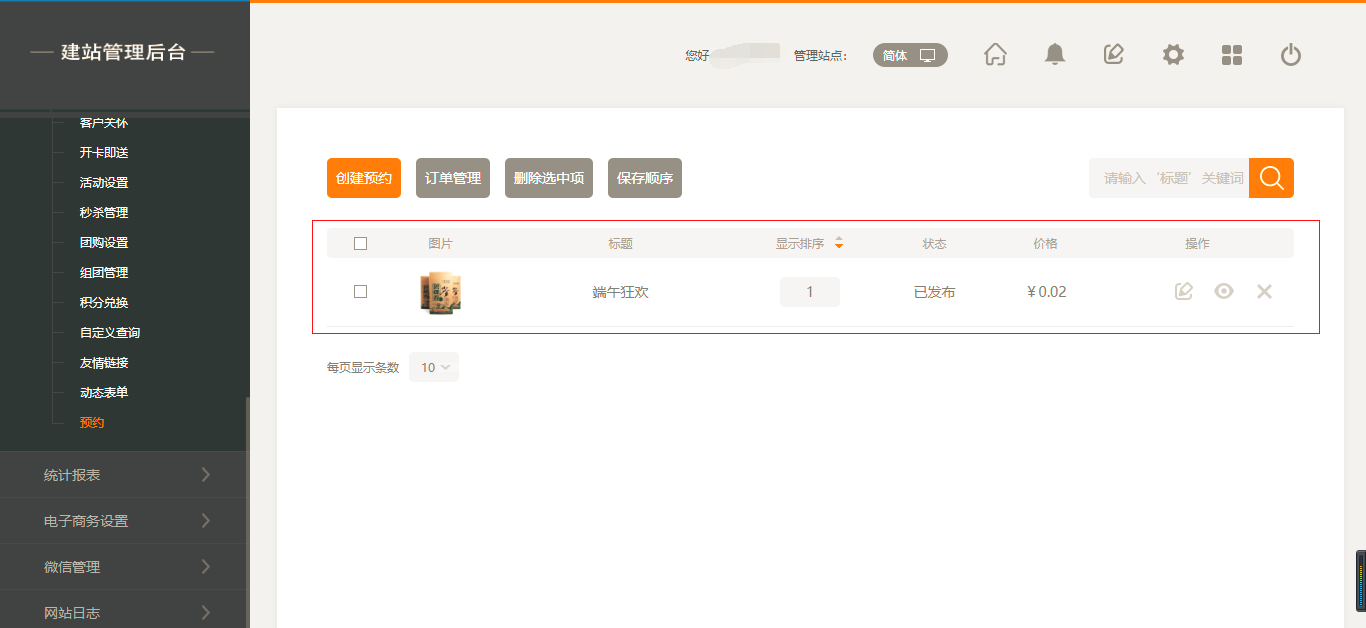This screenshot has width=1366, height=628.
Task: Click the 创建预约 button
Action: [x=364, y=178]
